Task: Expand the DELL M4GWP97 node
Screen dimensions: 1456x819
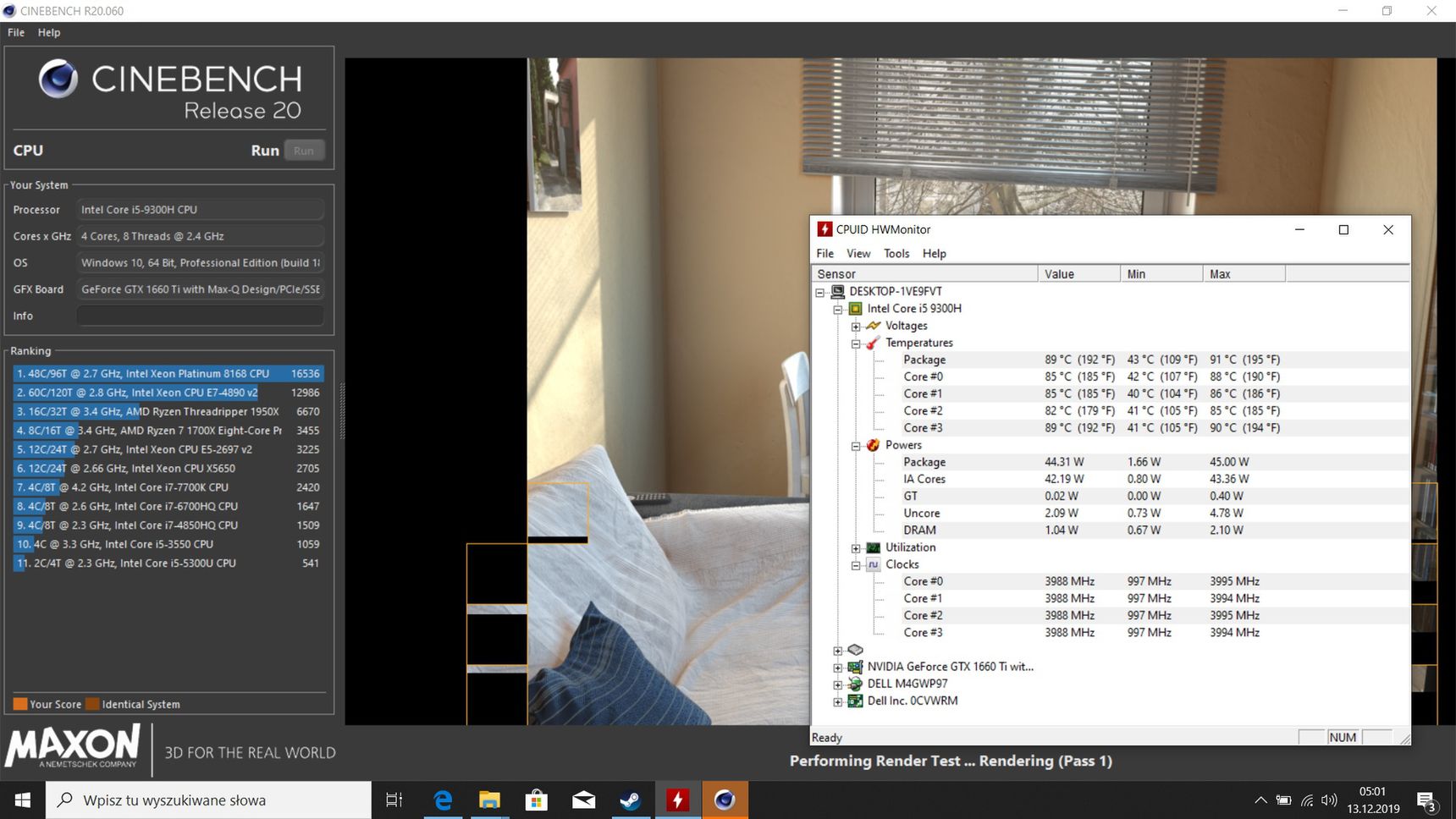Action: point(837,684)
